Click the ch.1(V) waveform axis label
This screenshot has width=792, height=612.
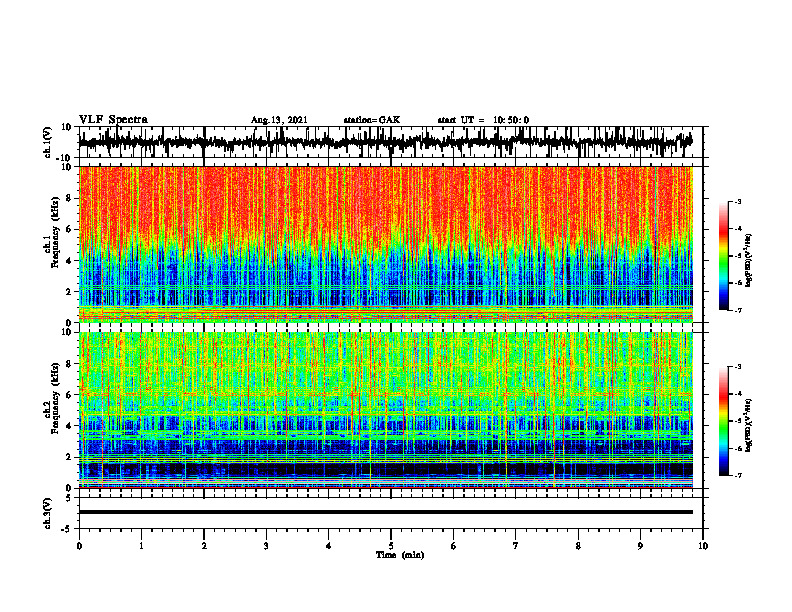[48, 142]
